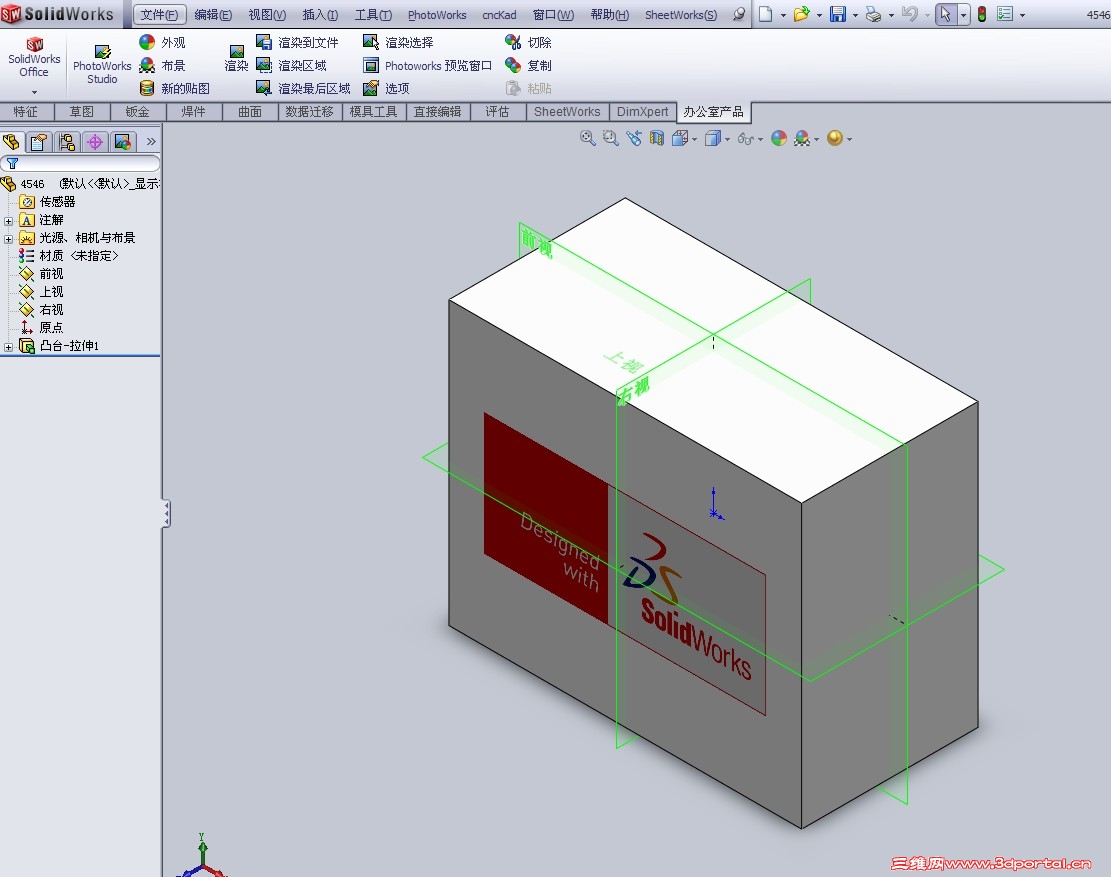The height and width of the screenshot is (877, 1111).
Task: Open PhotoWorks 选项 options
Action: tap(386, 88)
